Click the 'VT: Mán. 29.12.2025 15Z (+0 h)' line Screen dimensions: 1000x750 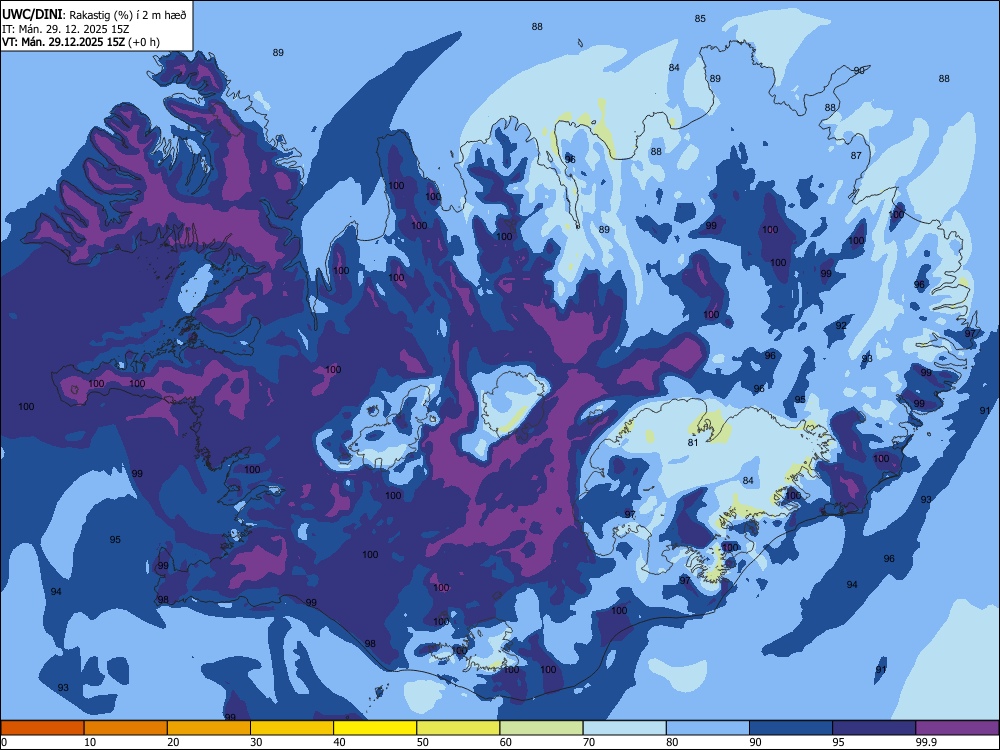pos(81,42)
